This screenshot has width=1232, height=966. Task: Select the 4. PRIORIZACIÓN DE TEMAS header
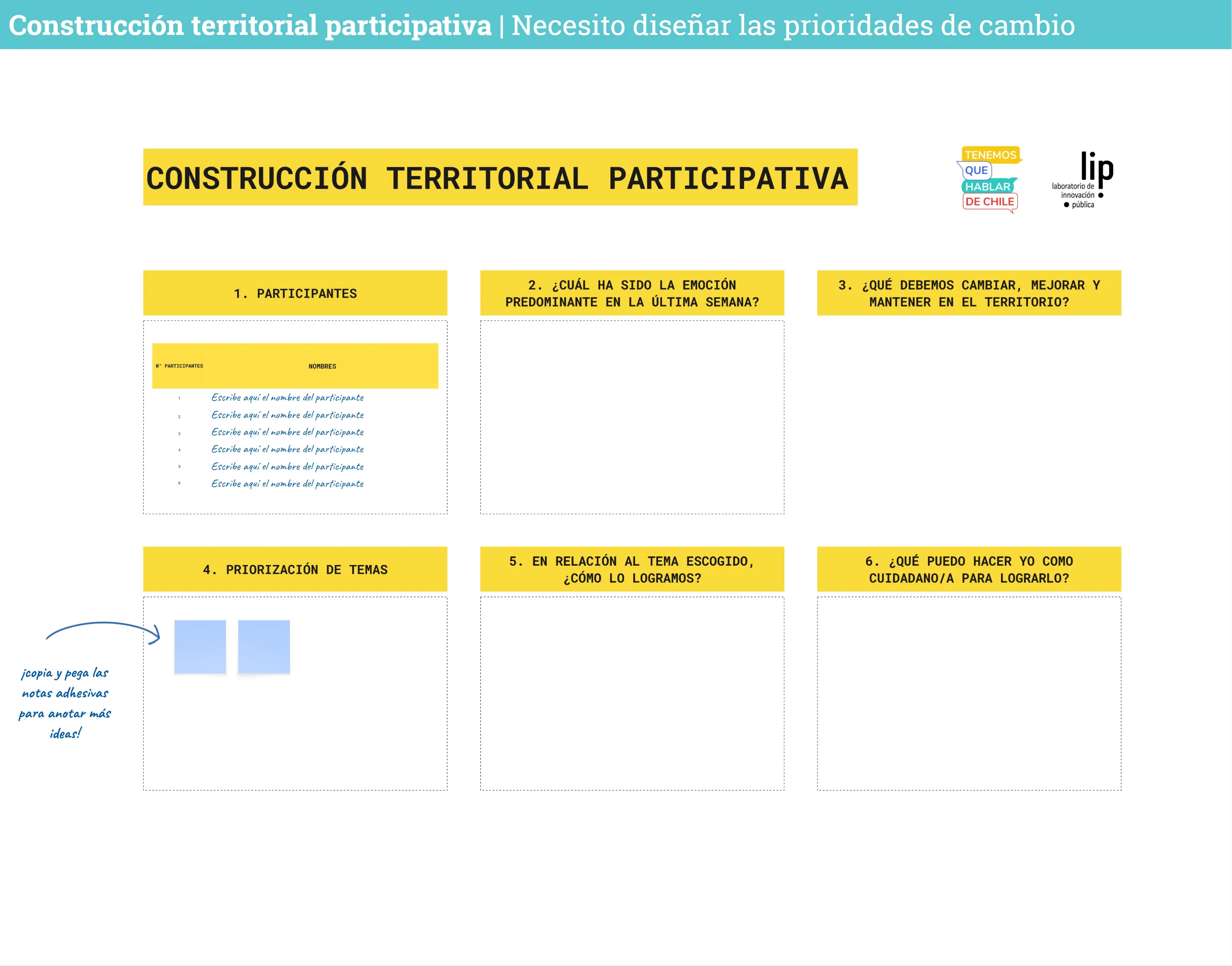[295, 570]
